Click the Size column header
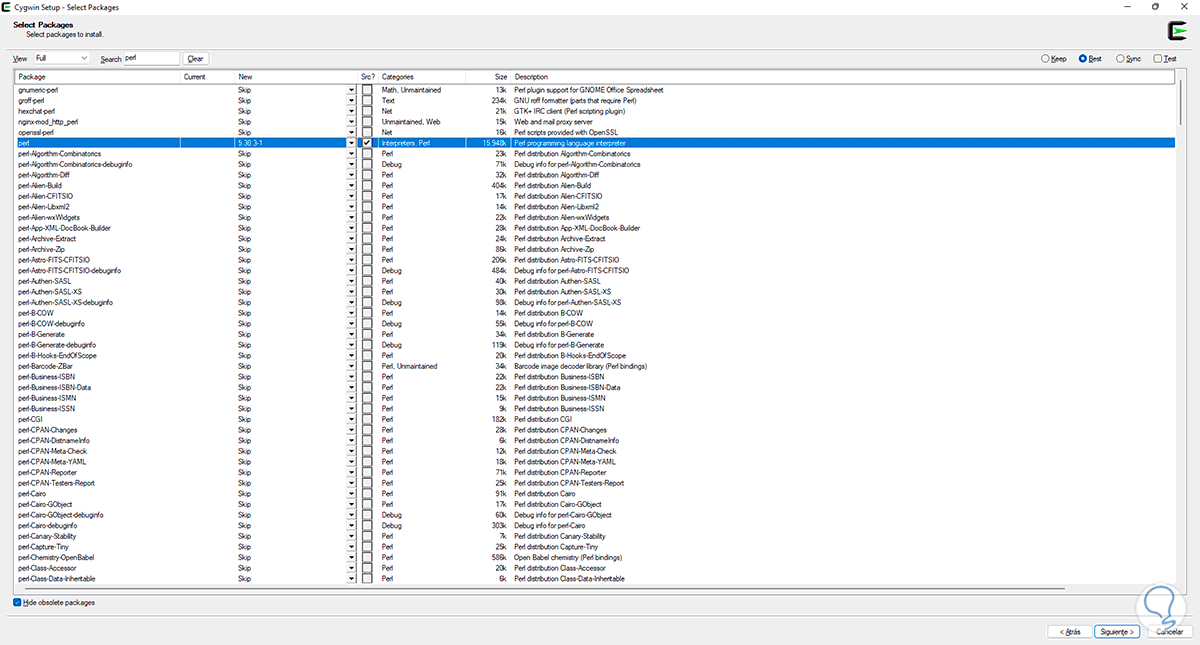1200x645 pixels. point(488,77)
